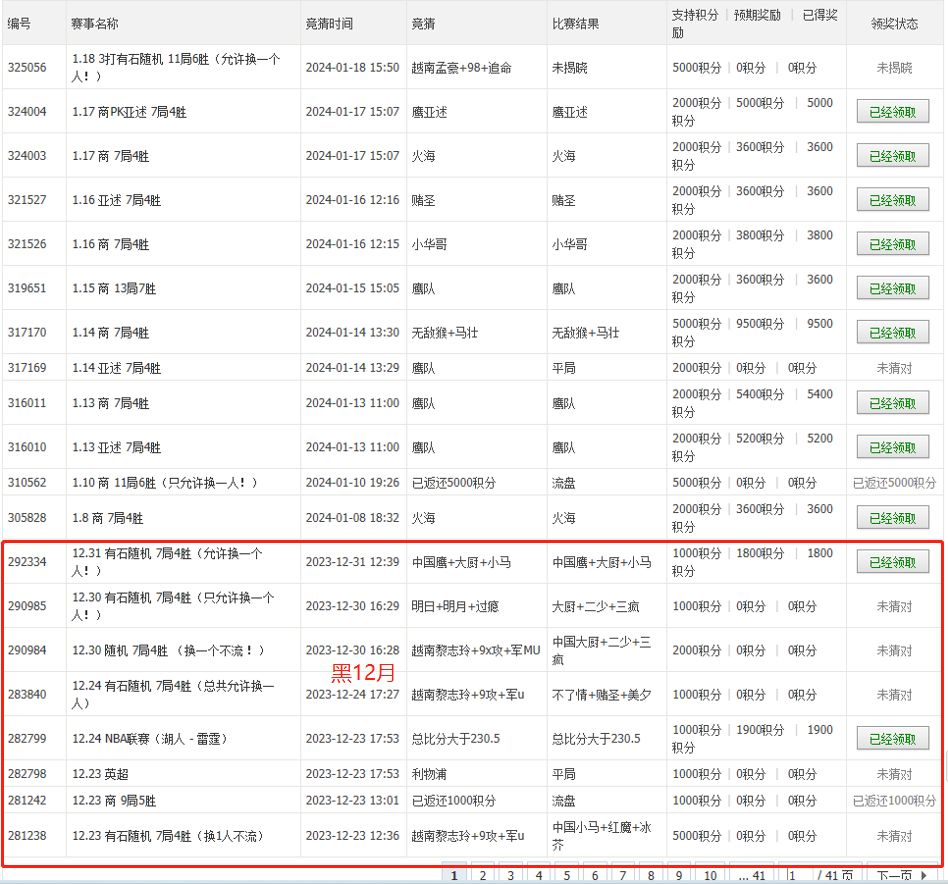Click 已经领取 for 1.16 商 7局4胜 row

point(893,245)
